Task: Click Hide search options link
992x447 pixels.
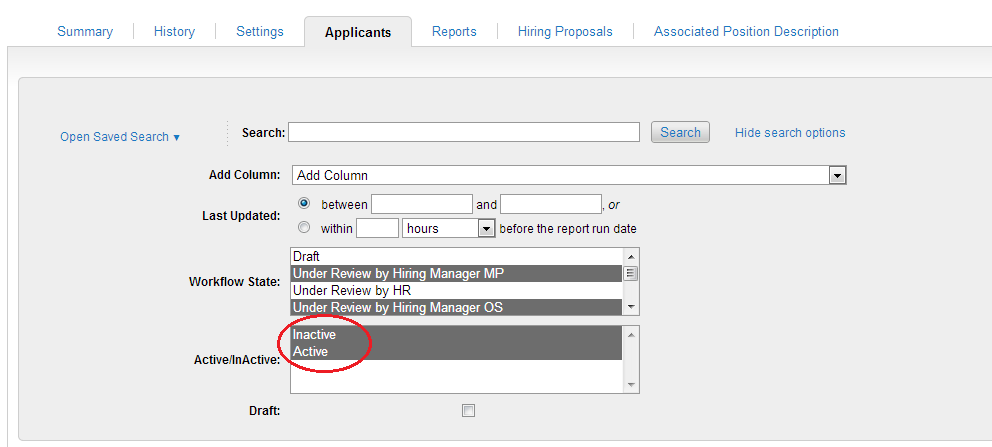Action: pyautogui.click(x=790, y=133)
